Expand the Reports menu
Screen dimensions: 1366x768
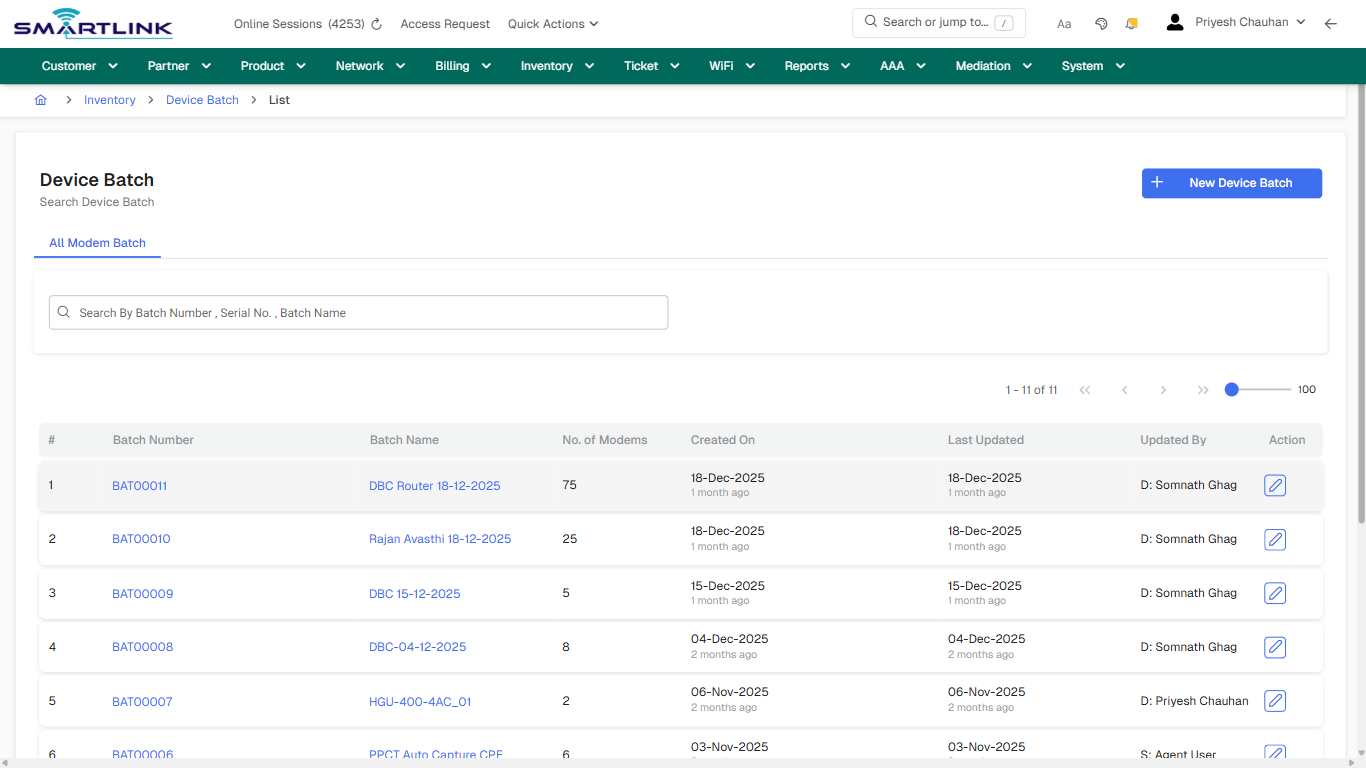pyautogui.click(x=816, y=65)
